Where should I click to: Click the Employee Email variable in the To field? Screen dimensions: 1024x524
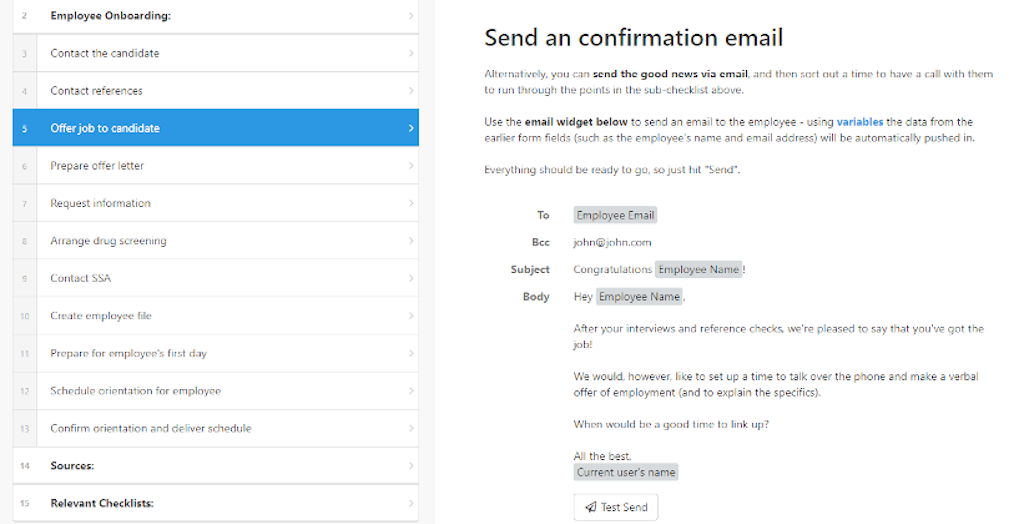point(615,215)
